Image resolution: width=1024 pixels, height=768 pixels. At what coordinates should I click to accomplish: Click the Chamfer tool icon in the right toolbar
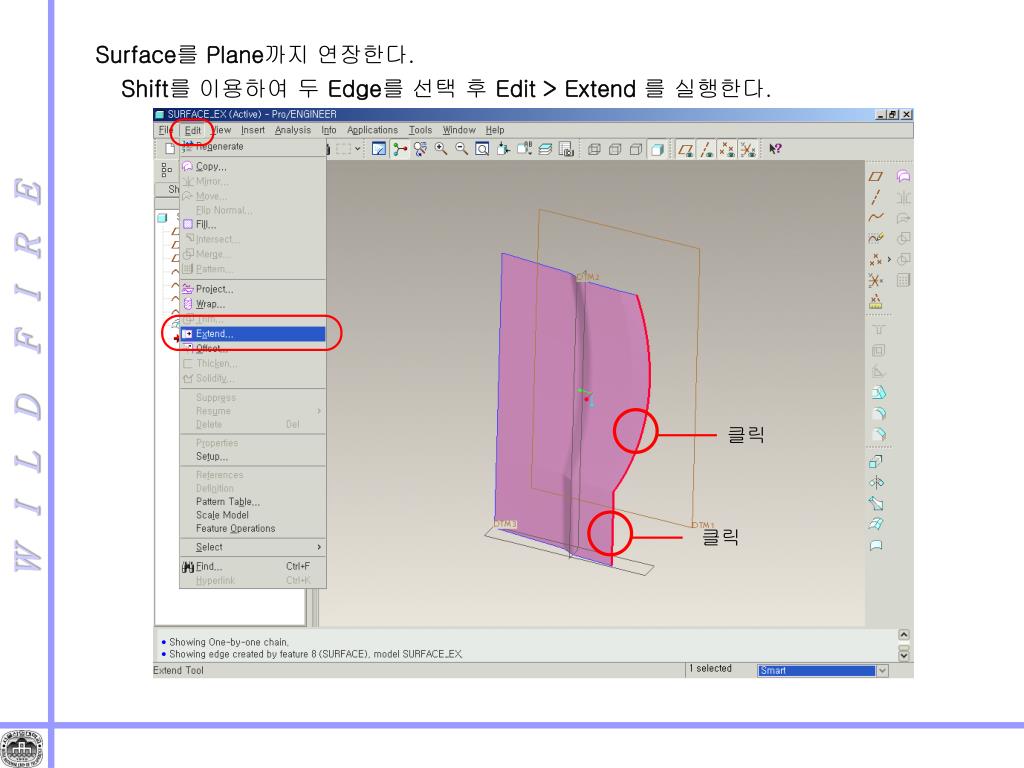click(x=878, y=434)
